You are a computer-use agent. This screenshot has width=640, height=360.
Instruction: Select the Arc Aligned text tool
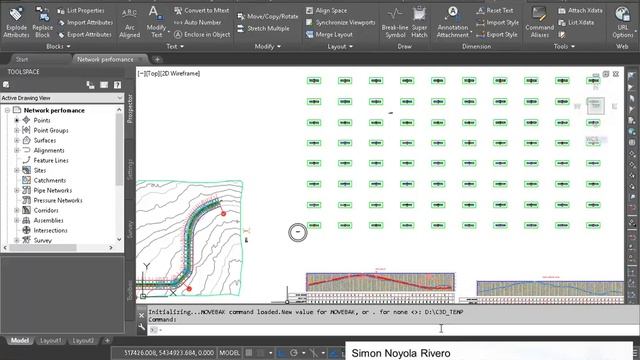pos(129,22)
